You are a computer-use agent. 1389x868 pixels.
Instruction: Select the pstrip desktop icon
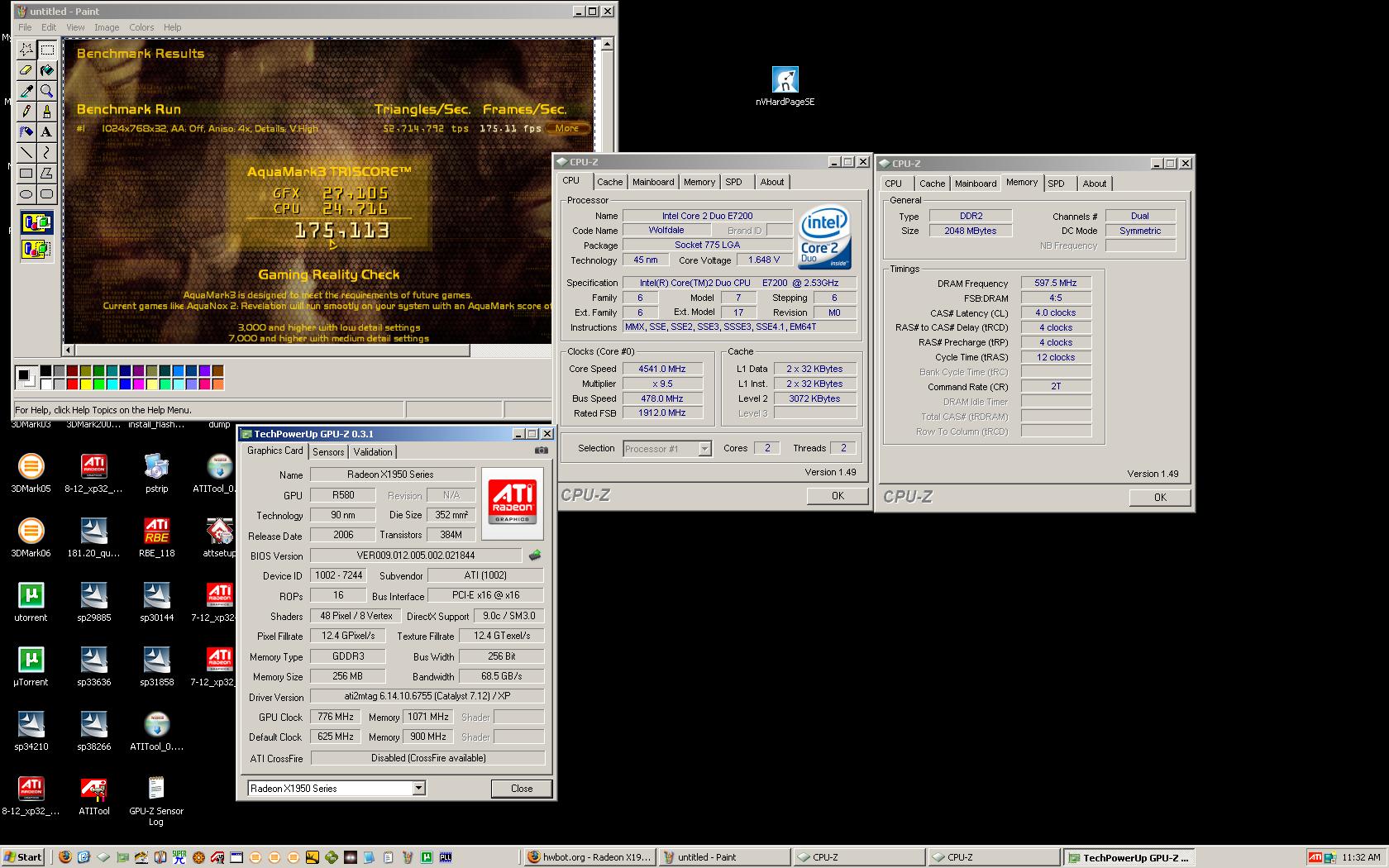pos(156,473)
